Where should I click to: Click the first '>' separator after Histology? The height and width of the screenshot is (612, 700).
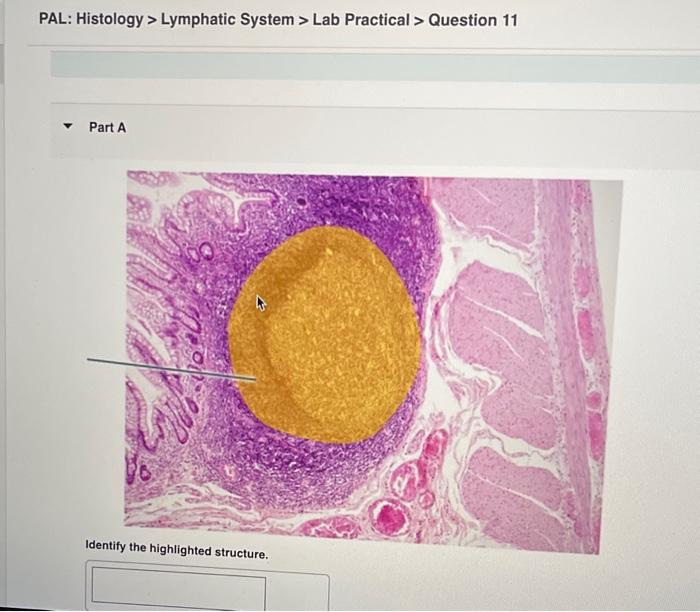152,20
